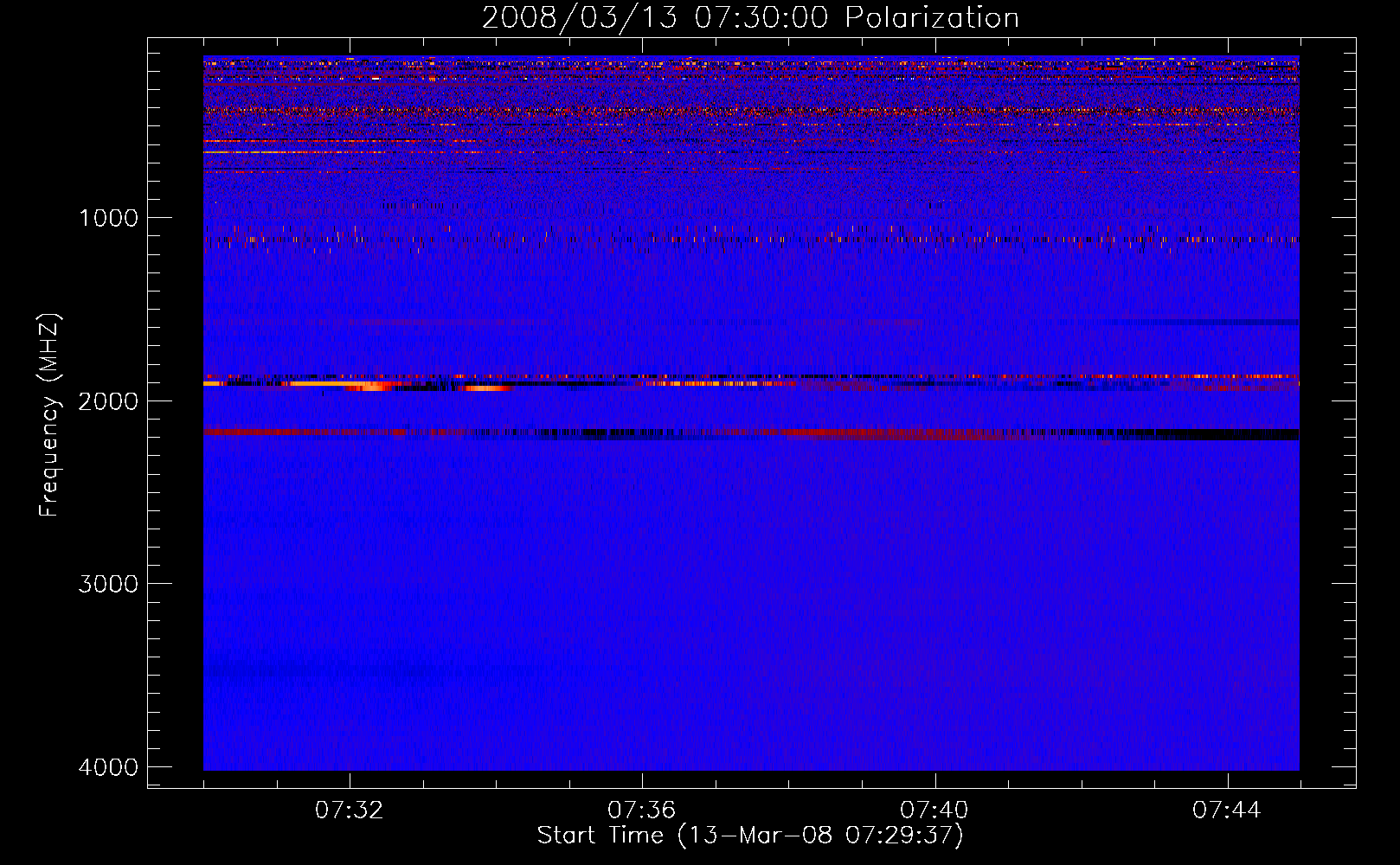Click the 07:32 time tick label
Screen dimensions: 1400x865
[x=350, y=811]
